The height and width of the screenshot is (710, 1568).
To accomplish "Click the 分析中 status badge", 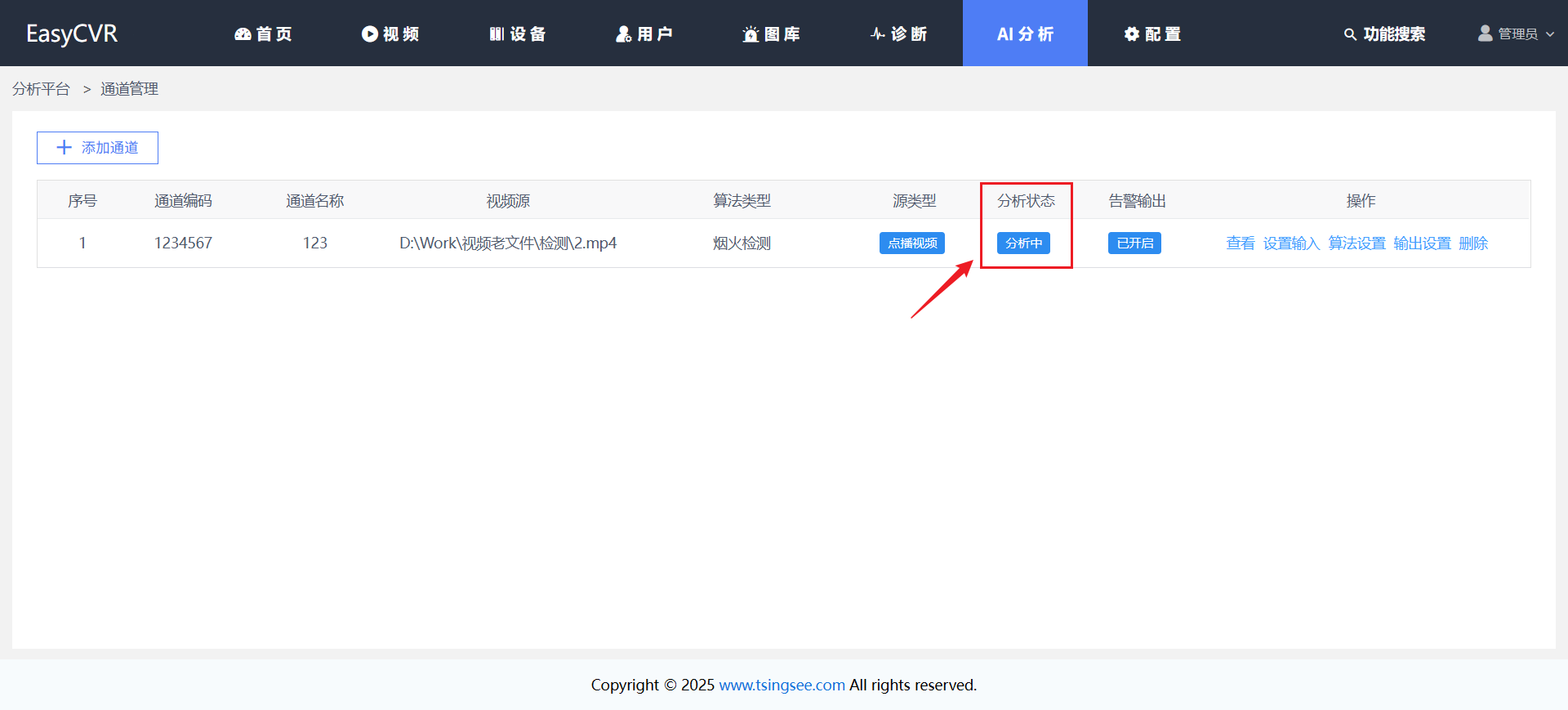I will (x=1023, y=243).
